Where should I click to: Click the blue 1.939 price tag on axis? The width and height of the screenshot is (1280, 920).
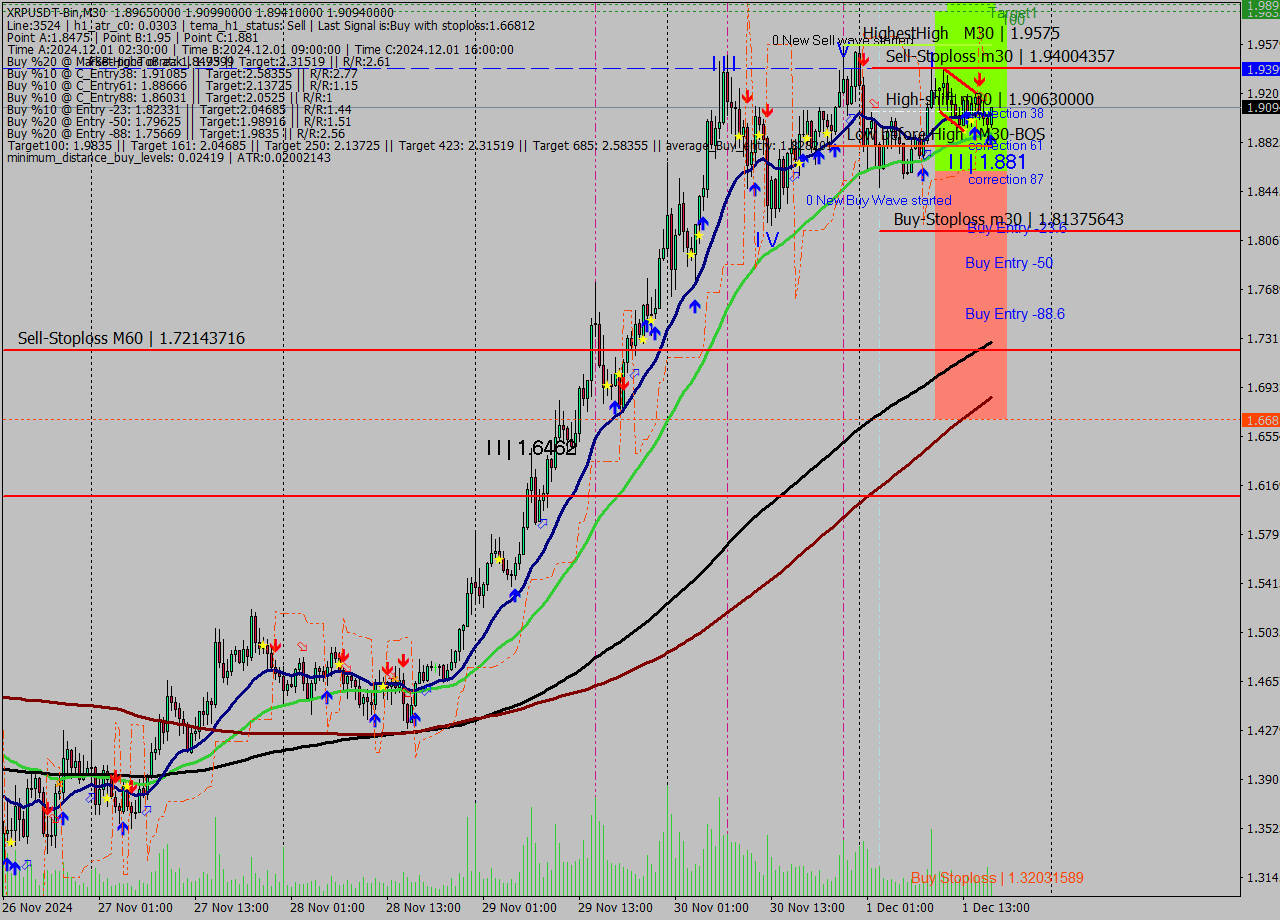[x=1260, y=69]
